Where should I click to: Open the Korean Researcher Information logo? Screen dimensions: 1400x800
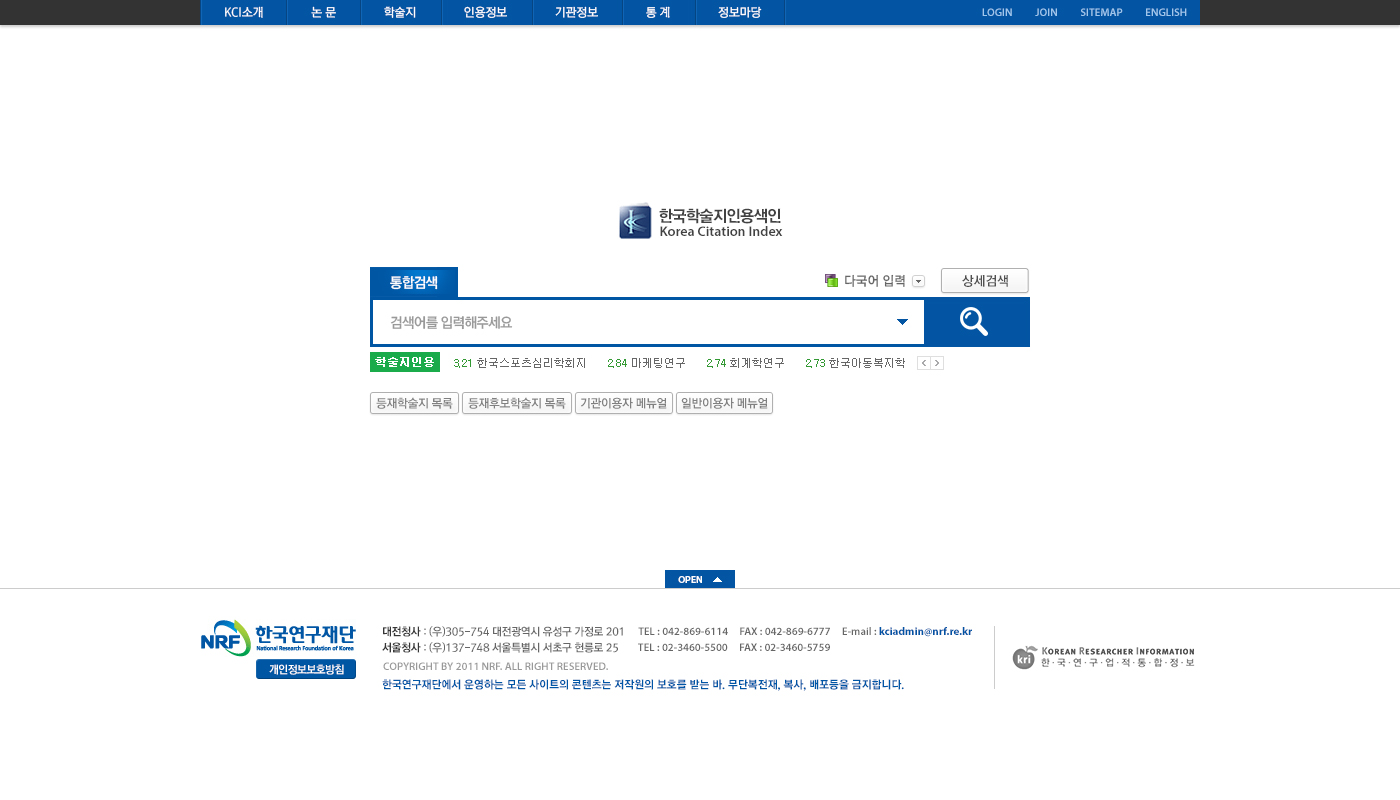(x=1103, y=657)
